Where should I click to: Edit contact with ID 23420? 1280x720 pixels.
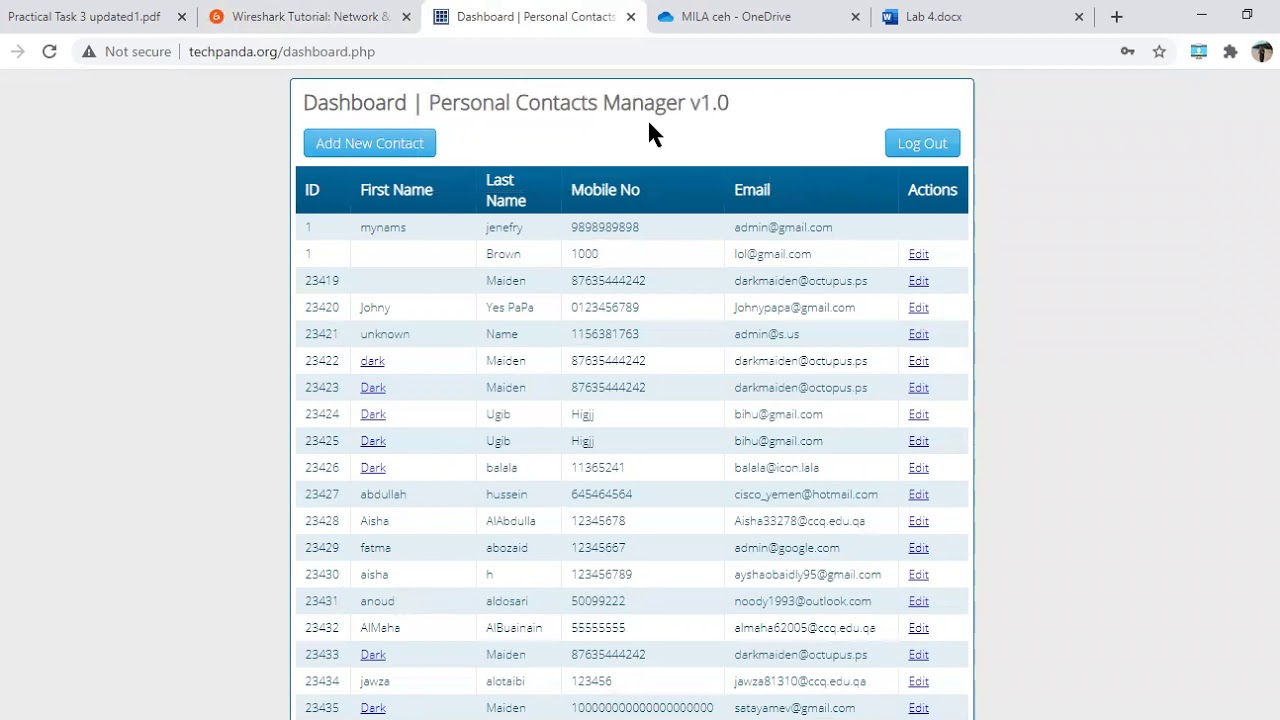point(918,308)
